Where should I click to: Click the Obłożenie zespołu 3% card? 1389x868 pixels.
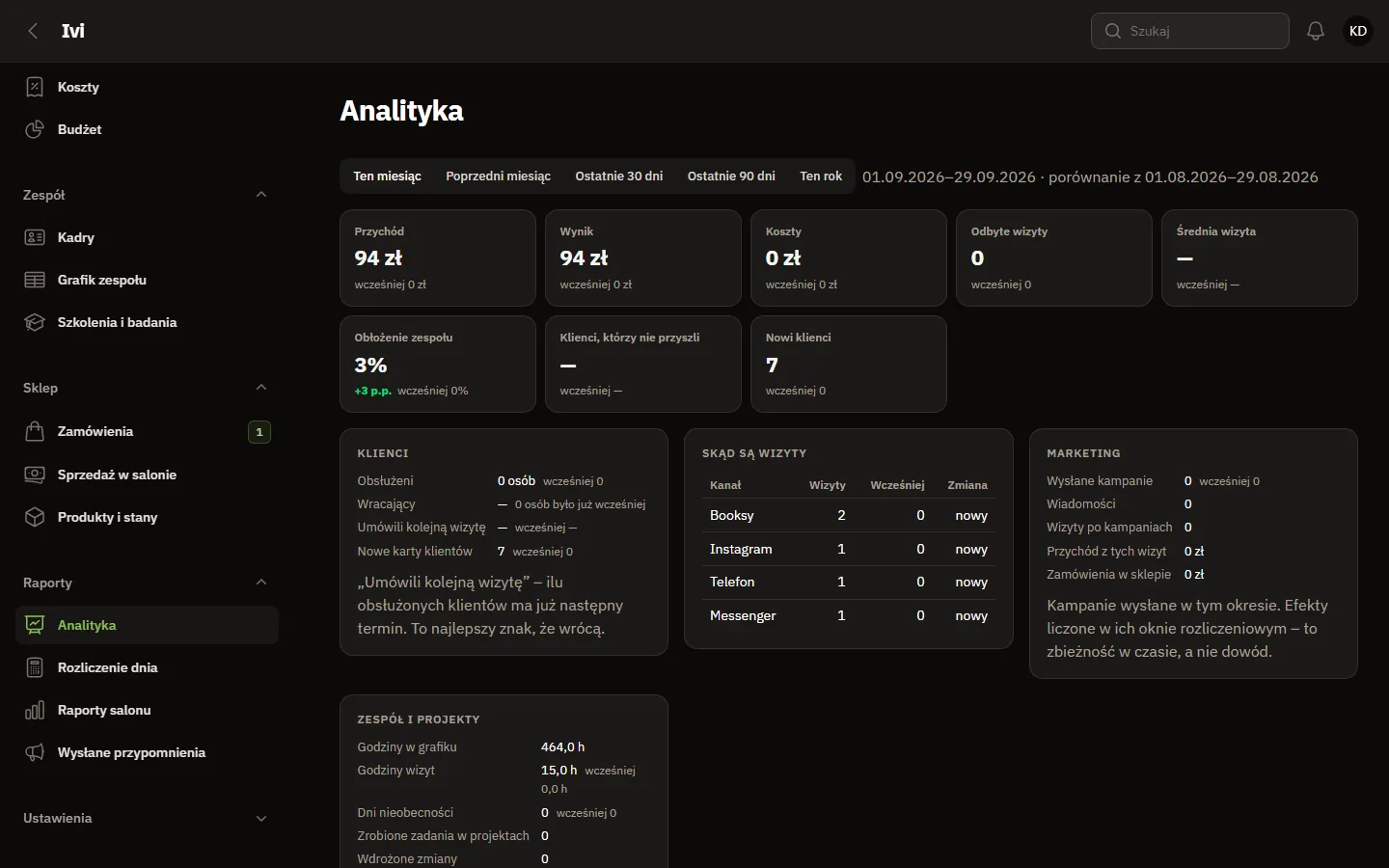tap(438, 365)
